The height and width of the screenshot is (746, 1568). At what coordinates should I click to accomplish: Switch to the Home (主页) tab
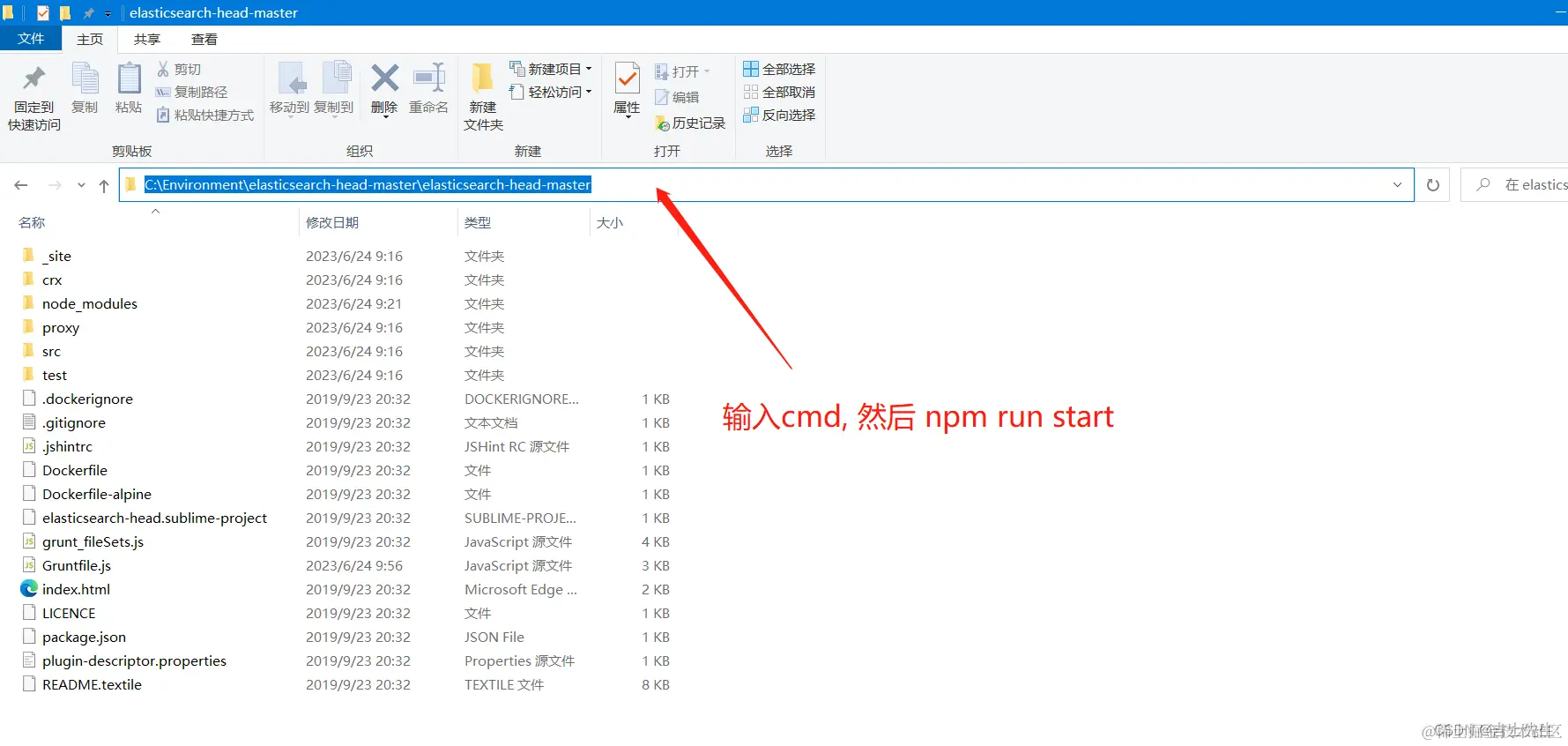90,39
